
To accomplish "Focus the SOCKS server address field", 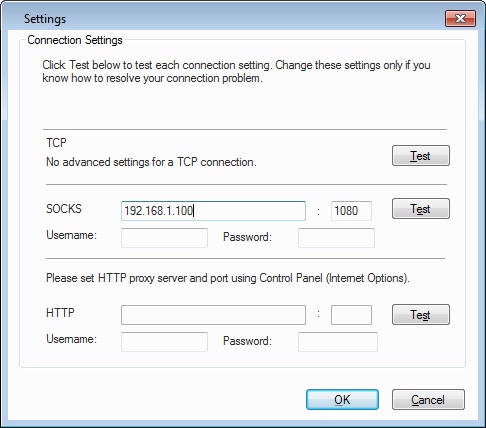I will (x=213, y=211).
